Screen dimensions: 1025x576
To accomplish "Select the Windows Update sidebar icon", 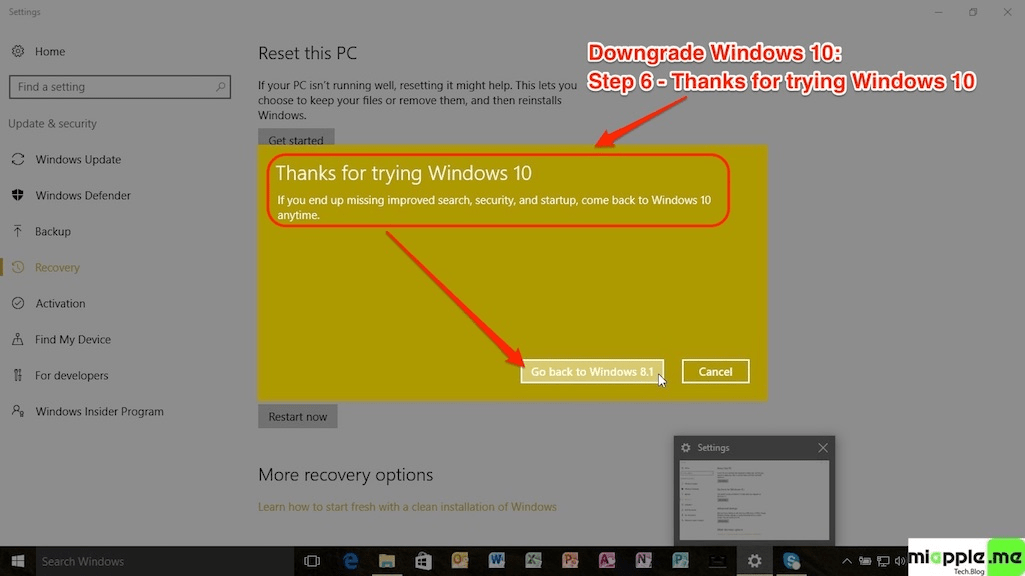I will [x=17, y=159].
